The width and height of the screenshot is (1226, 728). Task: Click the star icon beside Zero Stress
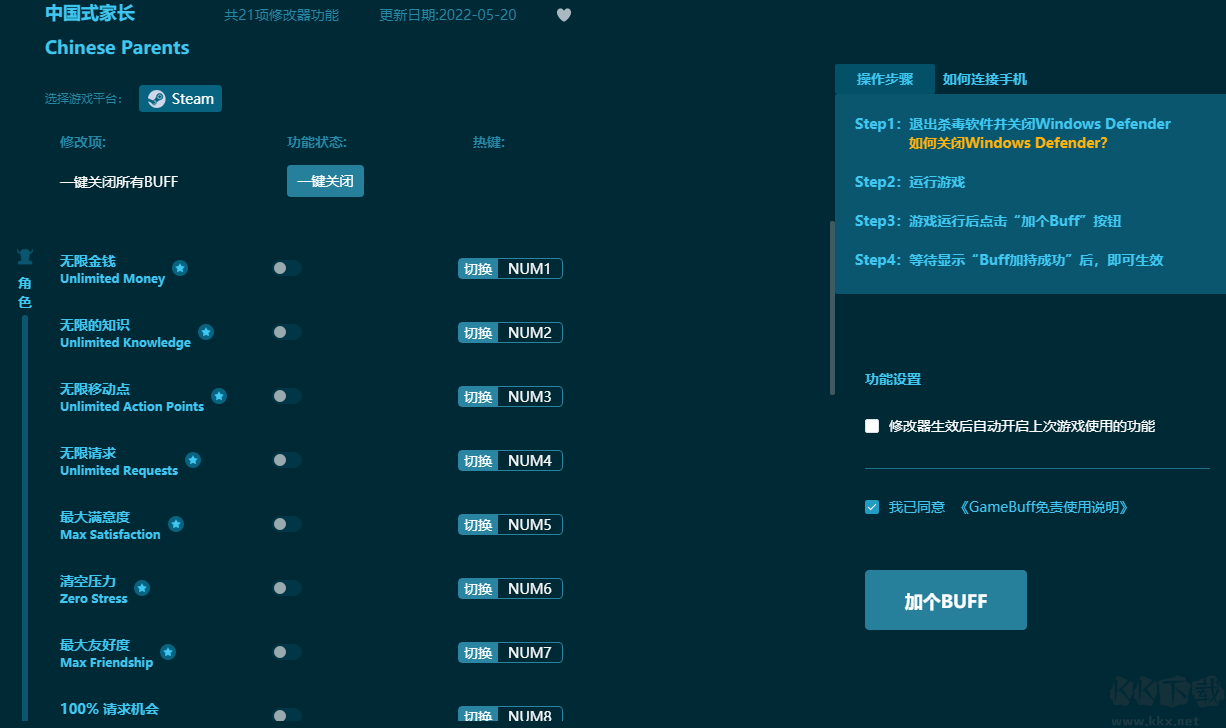pos(142,588)
